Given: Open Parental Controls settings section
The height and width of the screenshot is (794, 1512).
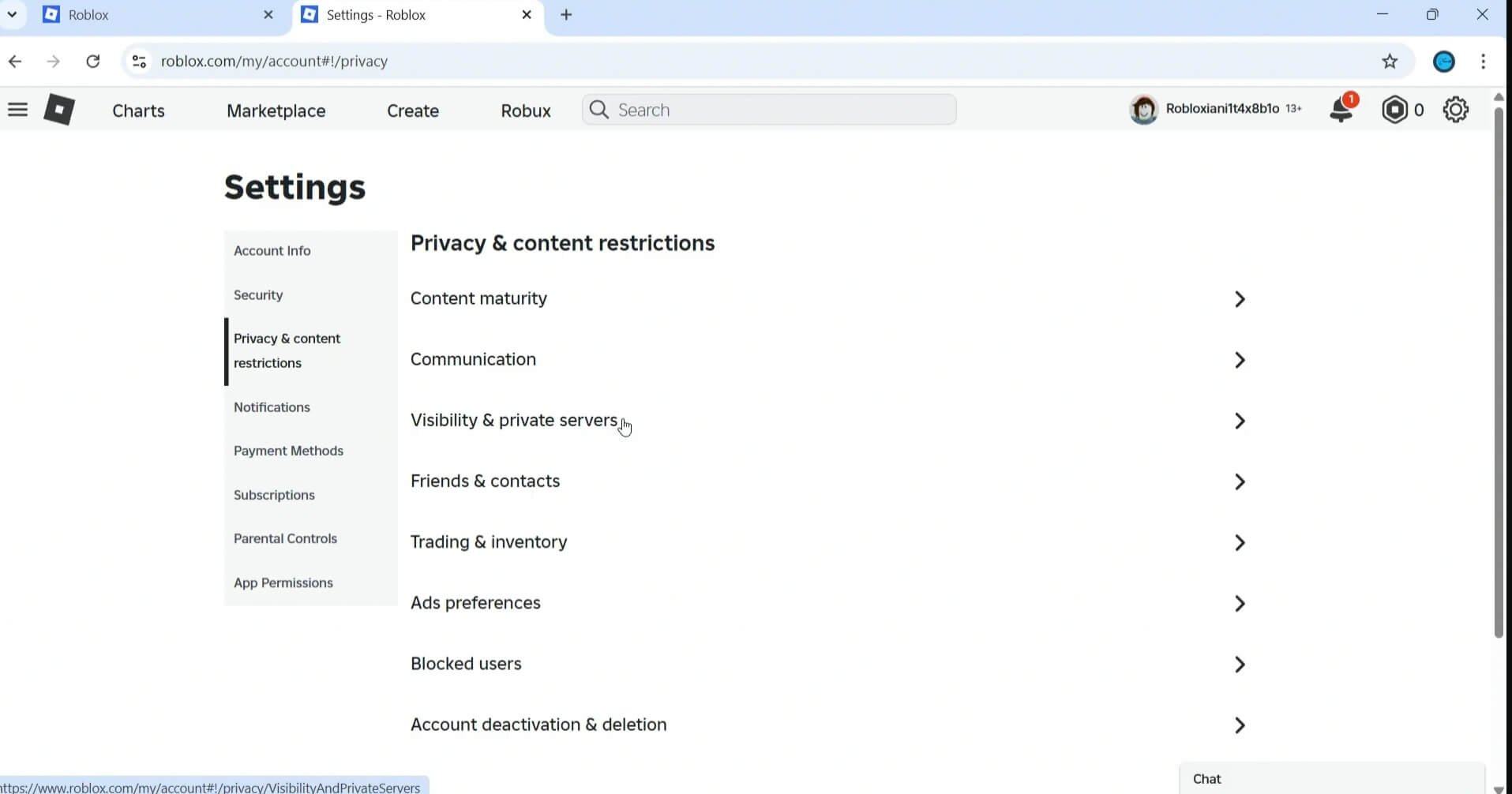Looking at the screenshot, I should [x=285, y=538].
